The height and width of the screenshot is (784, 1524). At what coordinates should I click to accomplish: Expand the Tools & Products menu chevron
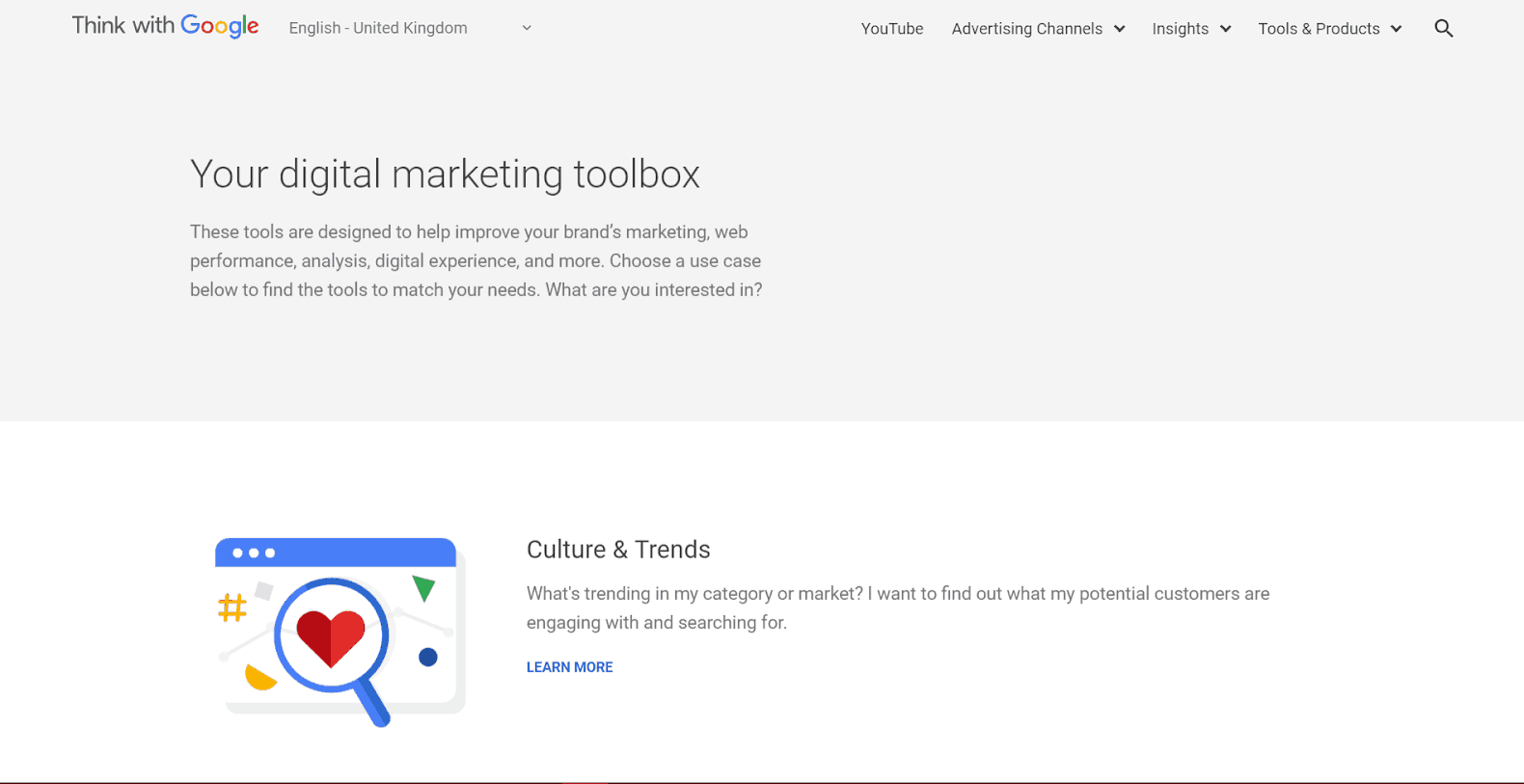coord(1396,29)
